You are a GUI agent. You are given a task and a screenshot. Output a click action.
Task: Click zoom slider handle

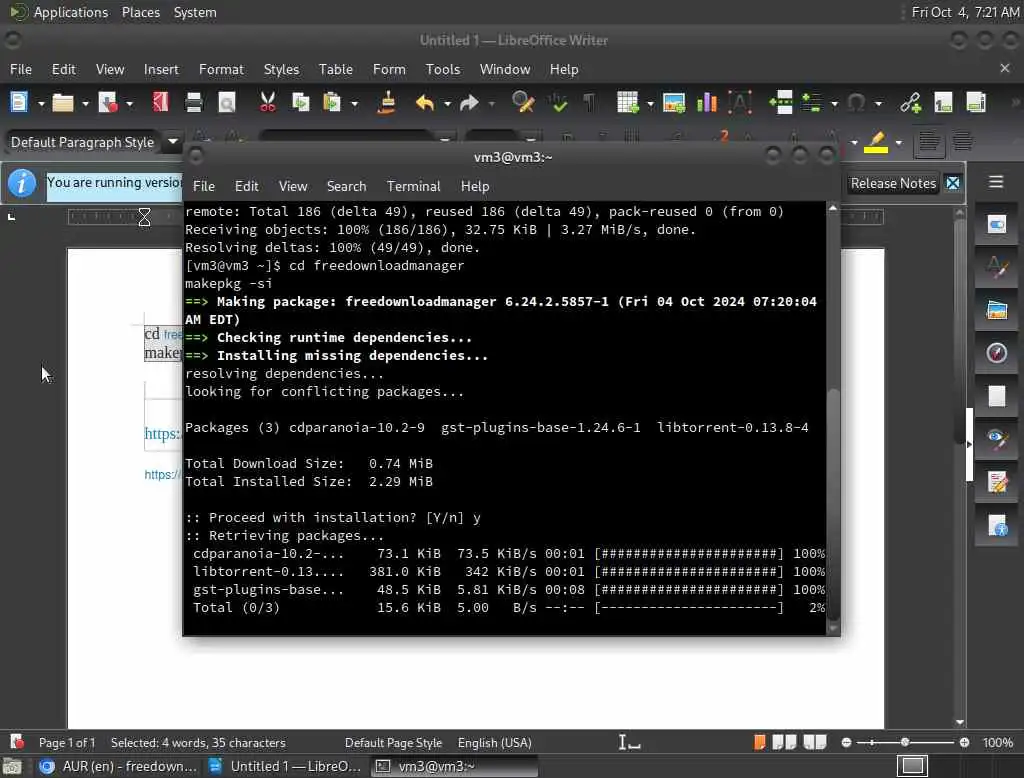904,743
